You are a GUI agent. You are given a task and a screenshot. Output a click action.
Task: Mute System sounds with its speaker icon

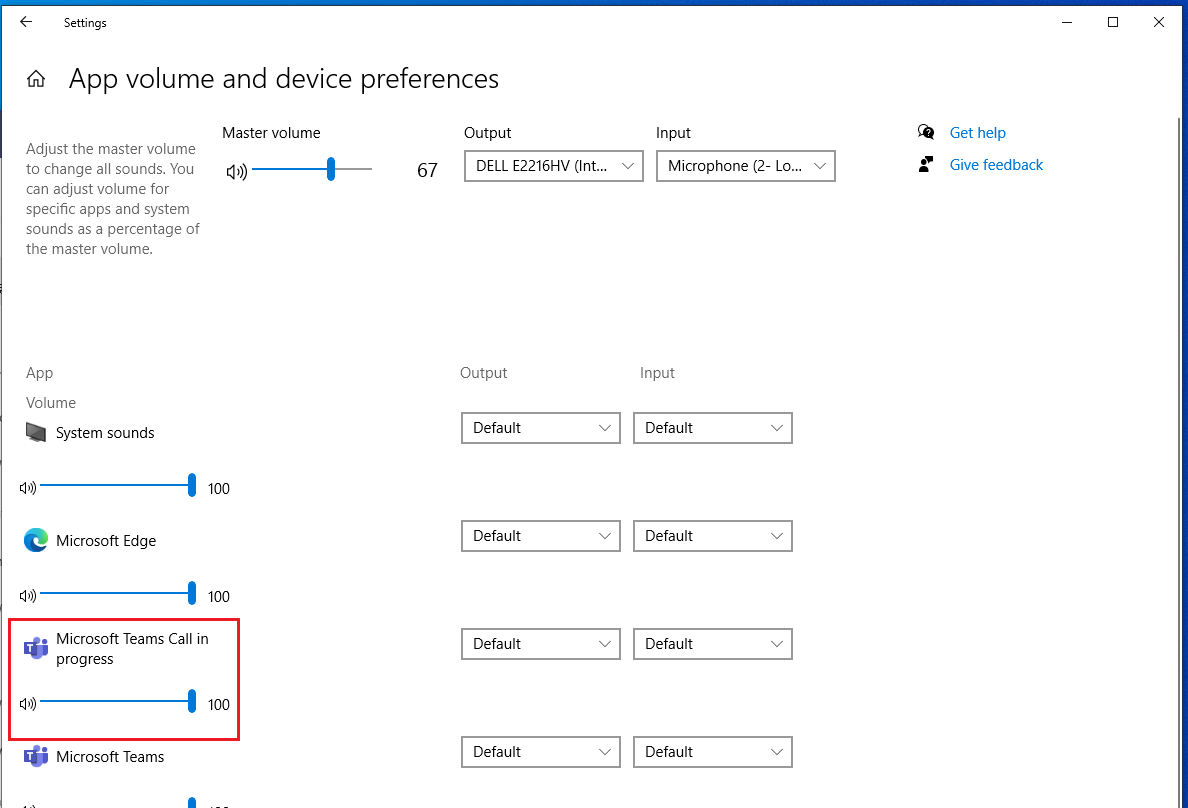tap(28, 487)
